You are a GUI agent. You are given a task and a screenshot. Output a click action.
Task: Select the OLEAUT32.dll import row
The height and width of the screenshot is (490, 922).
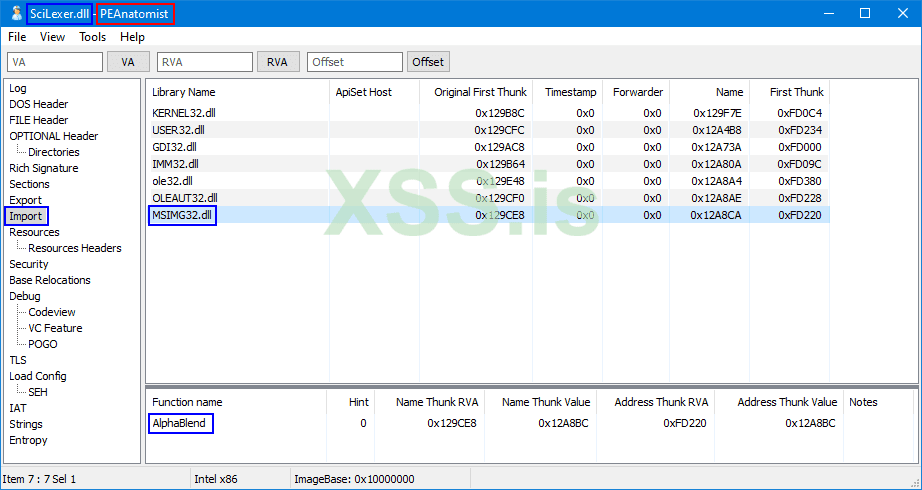click(487, 198)
